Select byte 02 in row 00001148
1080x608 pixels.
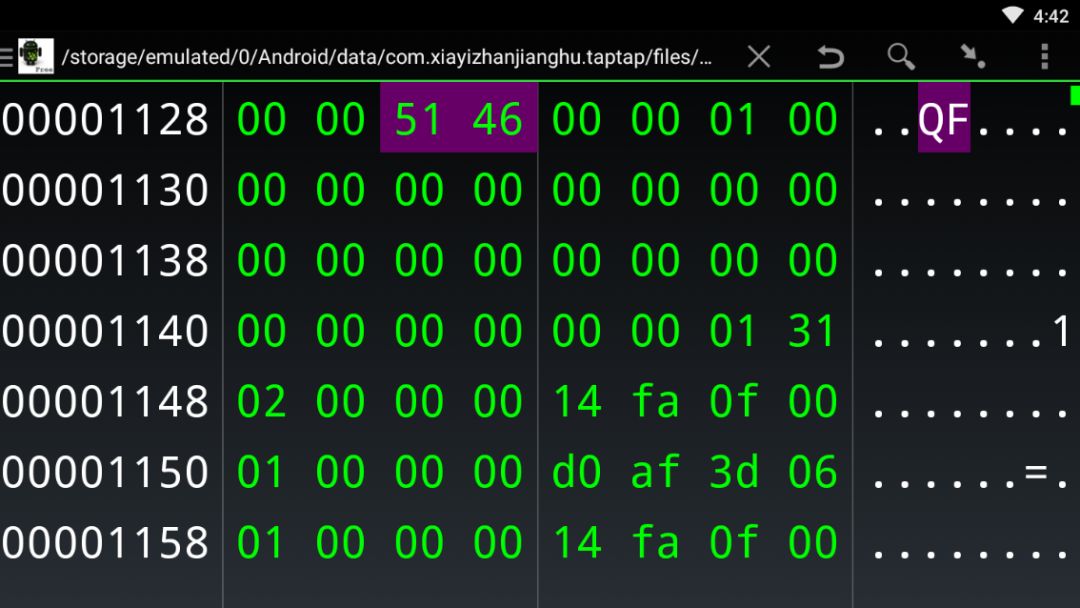(x=261, y=401)
